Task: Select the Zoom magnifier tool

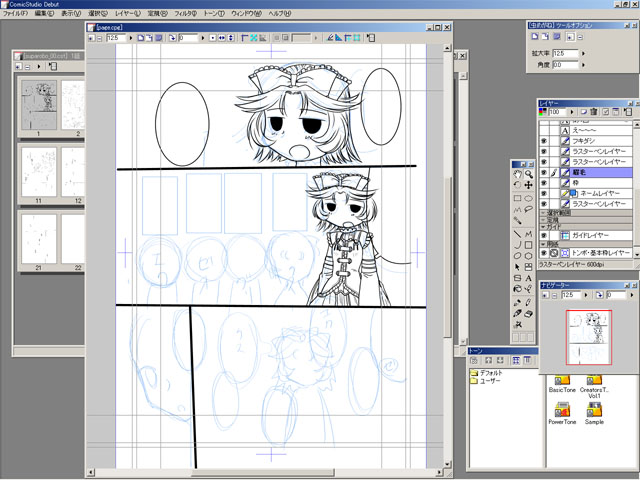Action: click(x=529, y=174)
